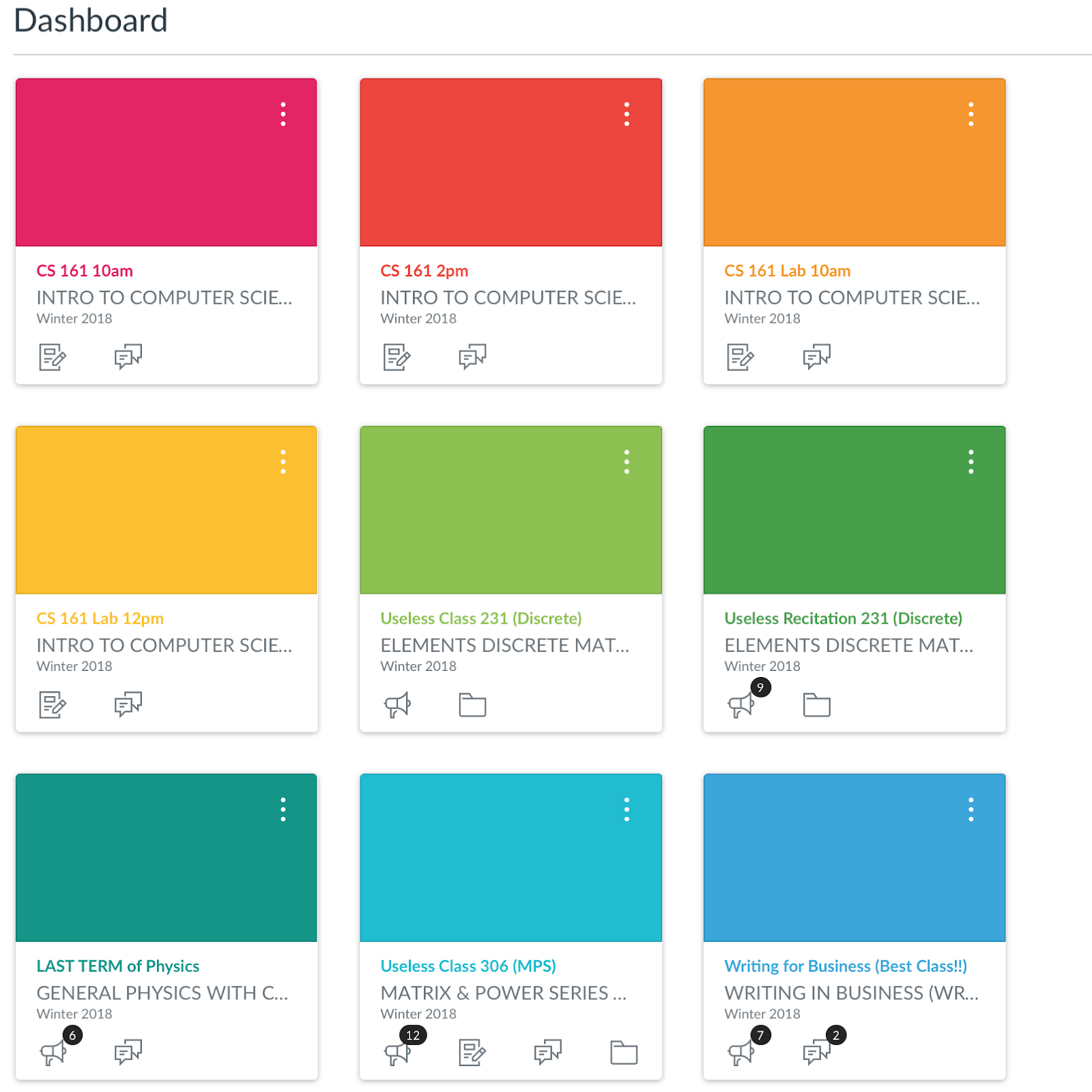Open Files for Useless Recitation 231 (Discrete)

(x=817, y=706)
